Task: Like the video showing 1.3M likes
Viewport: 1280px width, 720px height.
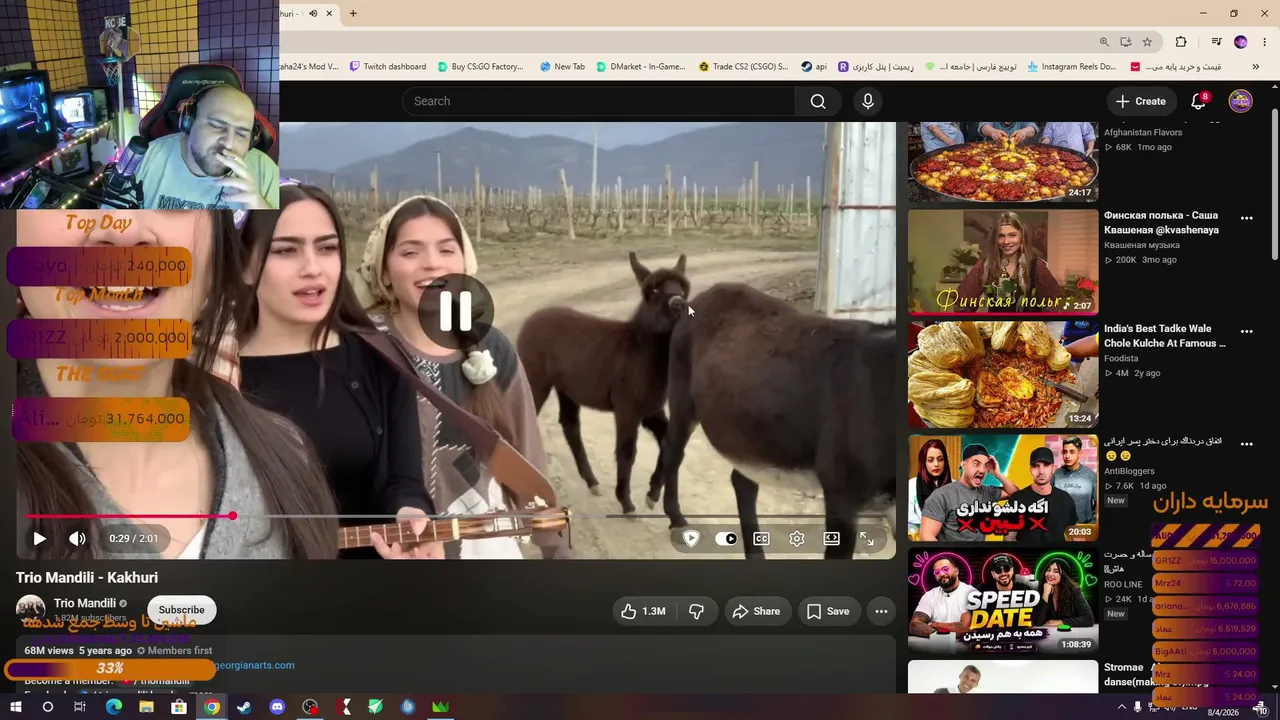Action: (643, 611)
